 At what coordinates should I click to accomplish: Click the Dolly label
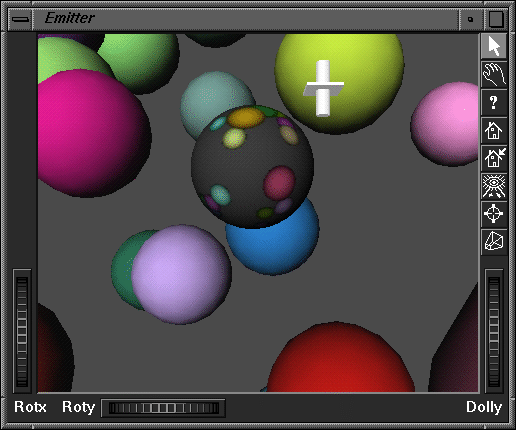[x=484, y=407]
